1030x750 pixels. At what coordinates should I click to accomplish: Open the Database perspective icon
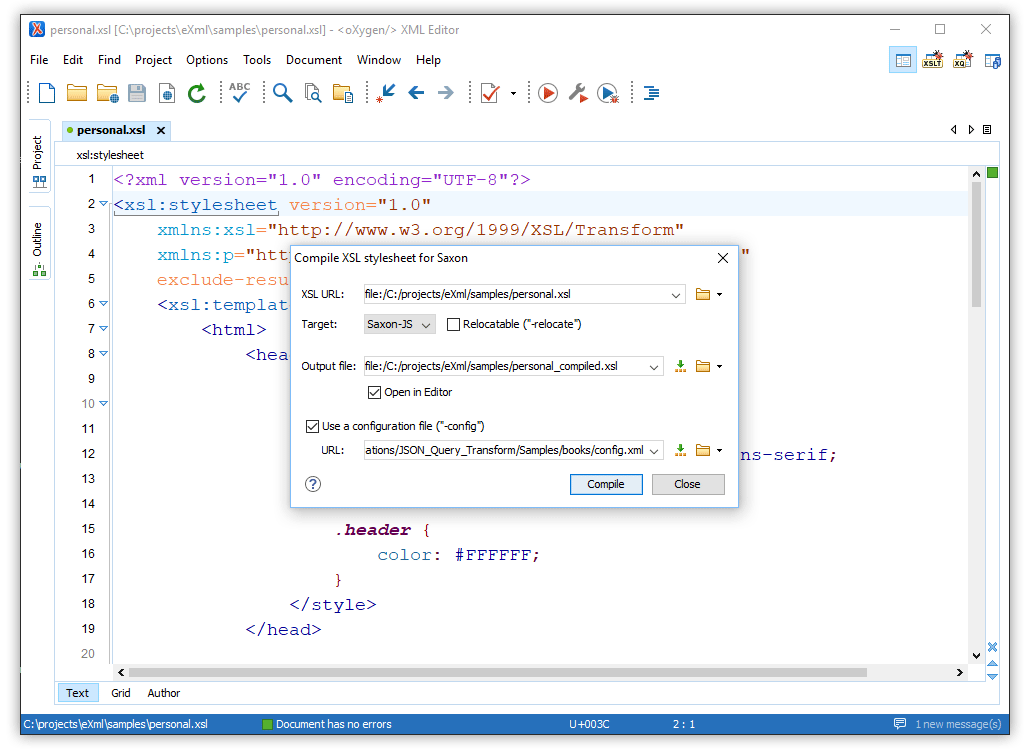[x=993, y=61]
